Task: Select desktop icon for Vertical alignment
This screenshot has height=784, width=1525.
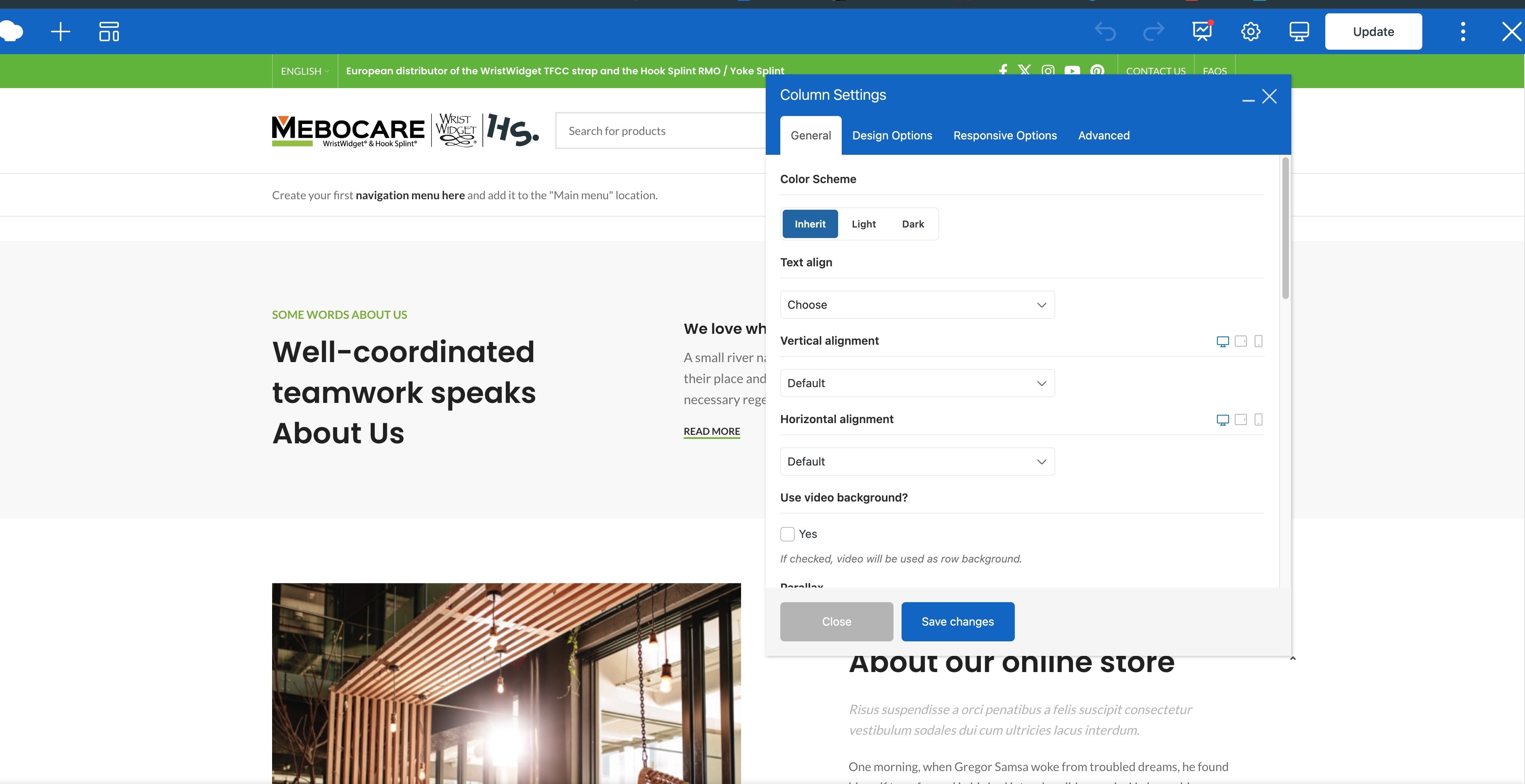Action: (1223, 341)
